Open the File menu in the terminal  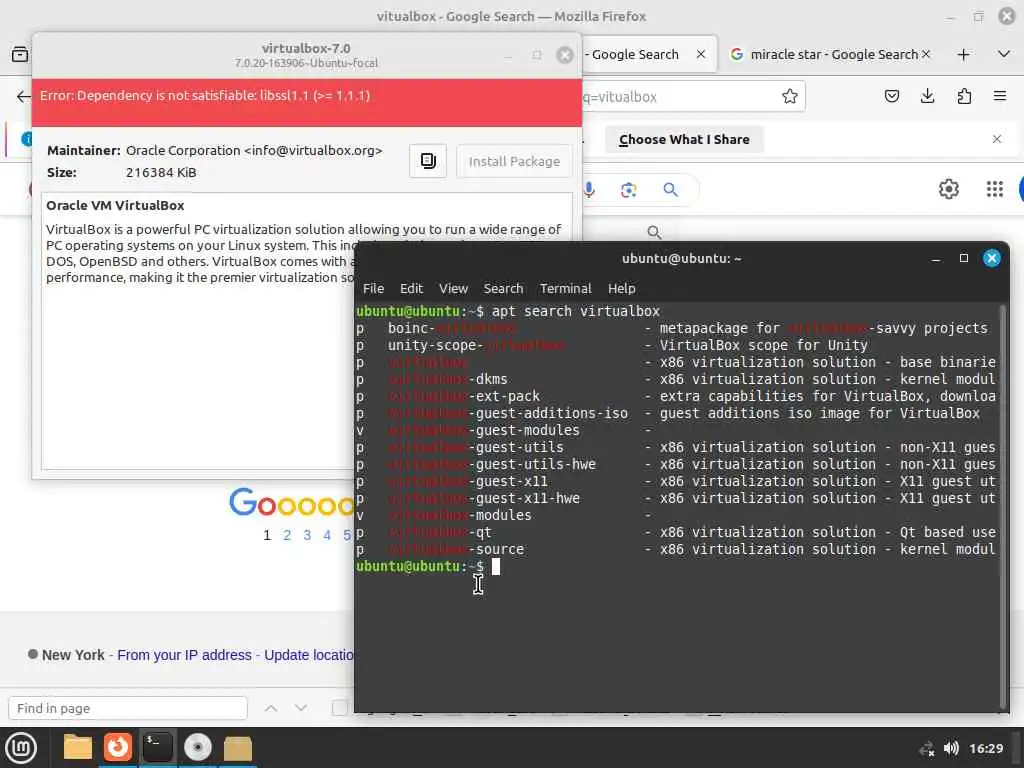(374, 288)
